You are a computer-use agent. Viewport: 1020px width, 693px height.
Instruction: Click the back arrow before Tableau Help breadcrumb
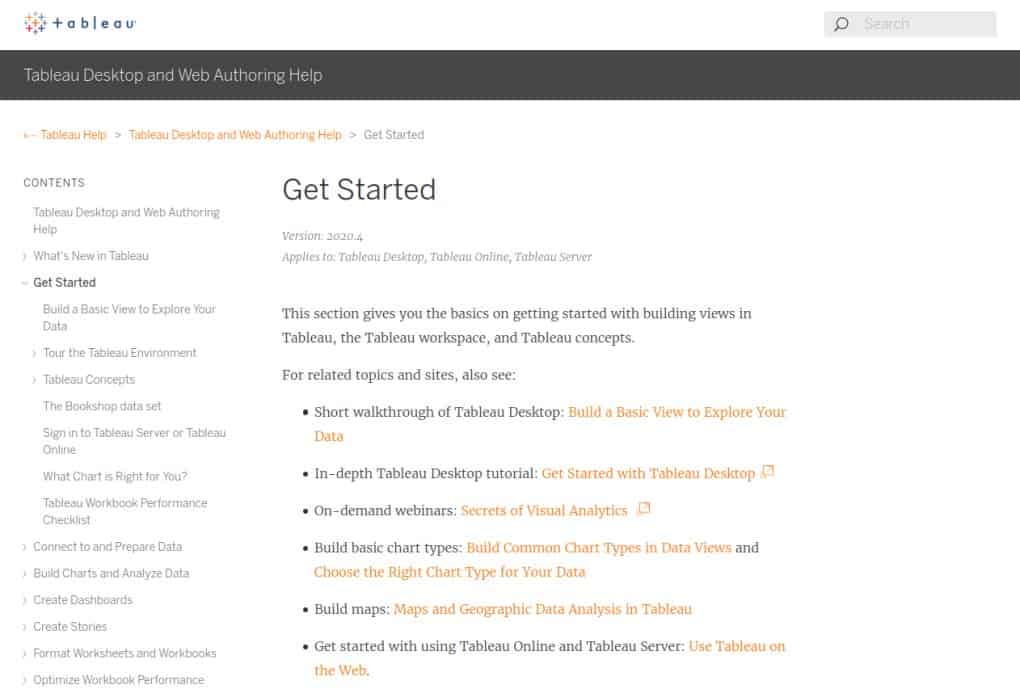29,135
